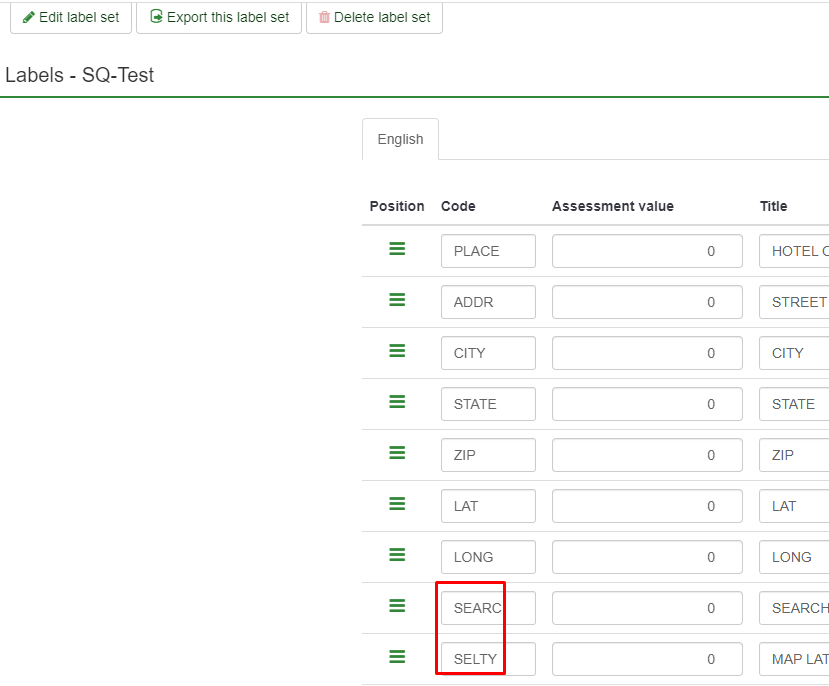Open Edit label set

pyautogui.click(x=71, y=17)
